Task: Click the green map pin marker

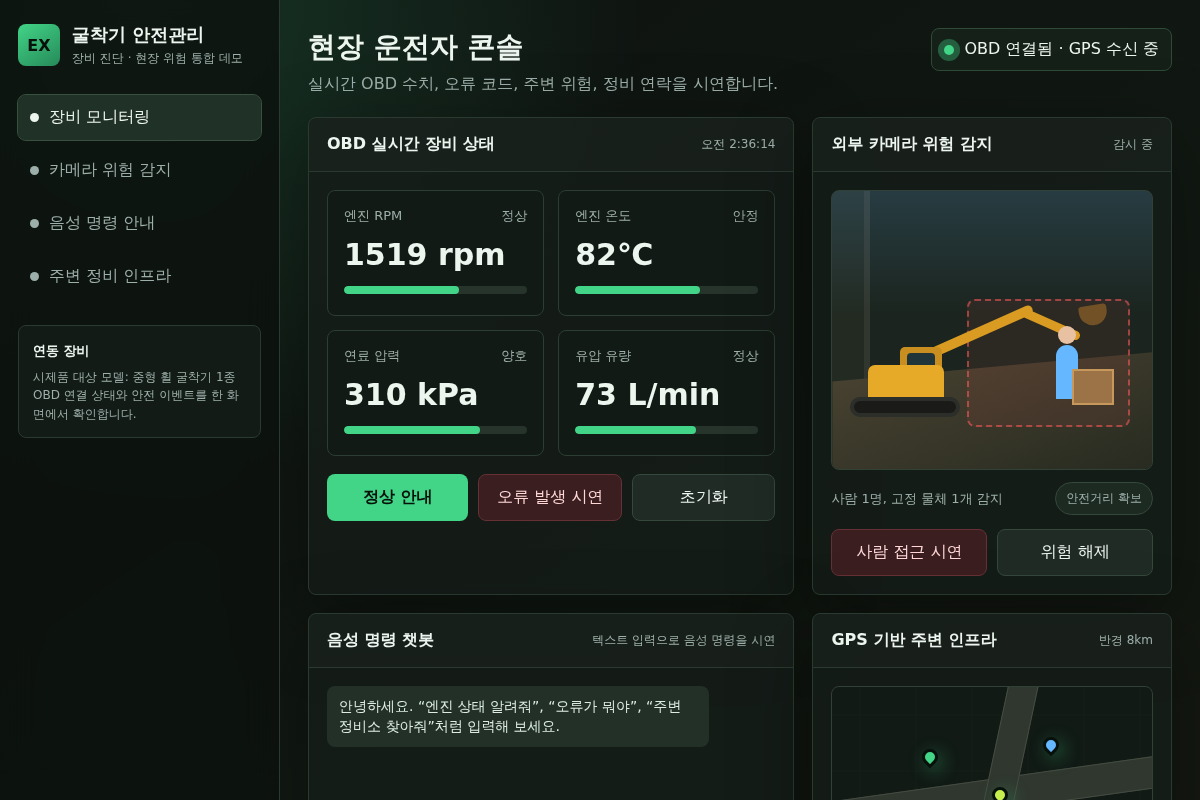Action: [x=930, y=757]
